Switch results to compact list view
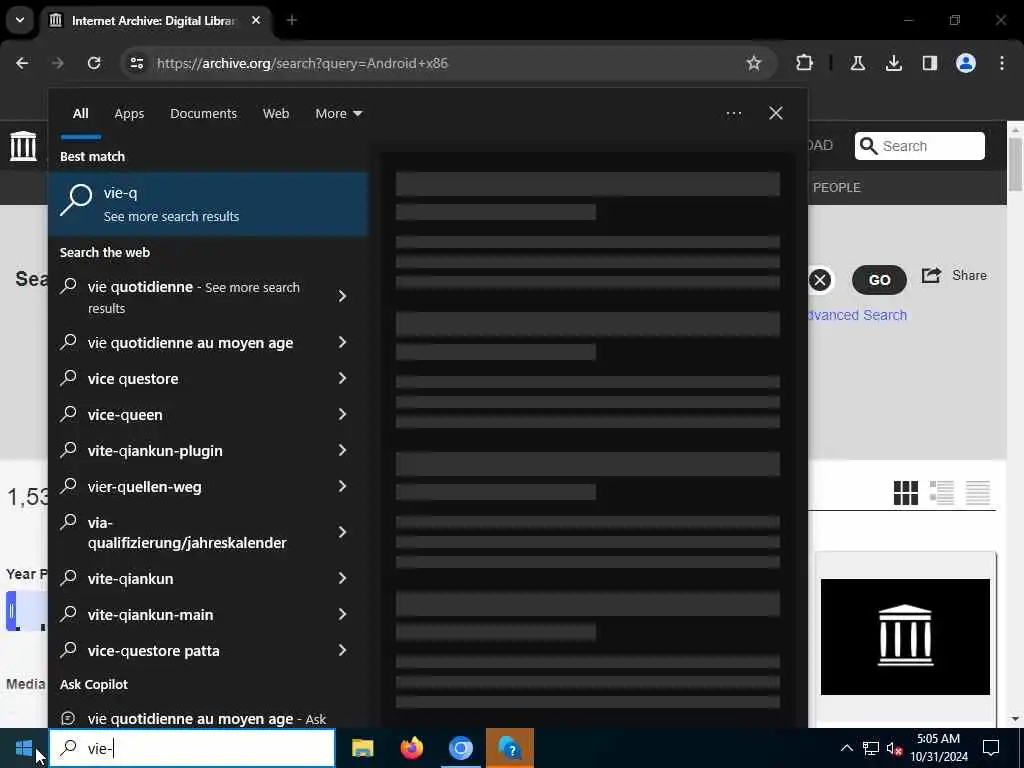 [978, 493]
